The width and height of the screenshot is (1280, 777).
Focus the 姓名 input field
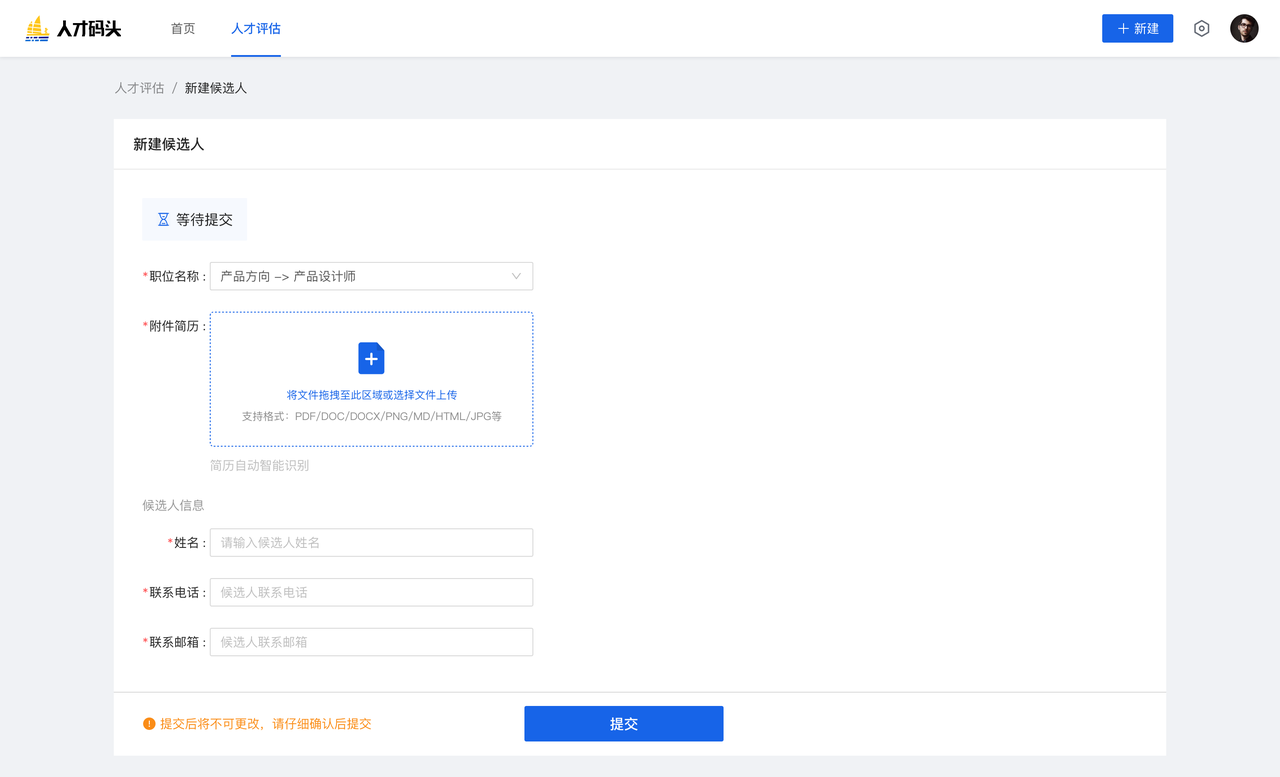coord(371,542)
